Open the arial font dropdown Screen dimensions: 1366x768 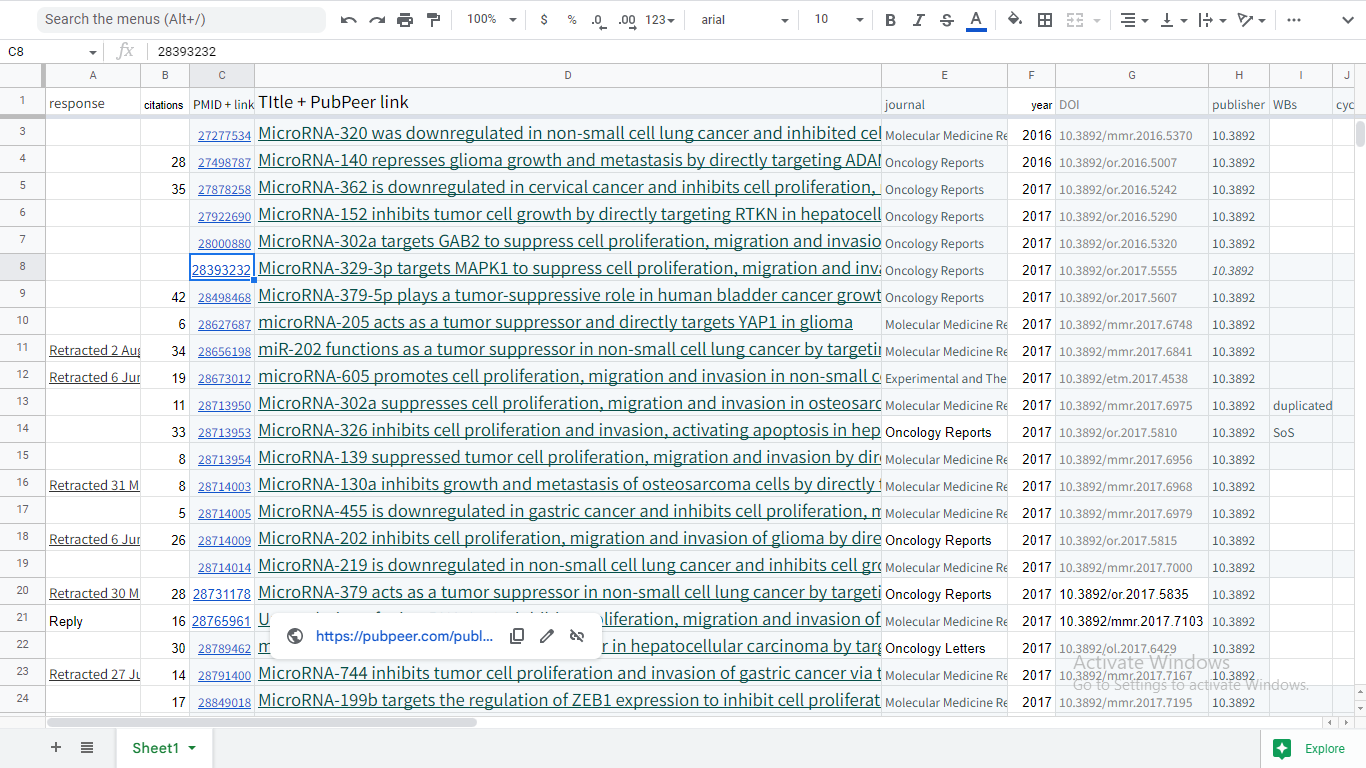744,20
